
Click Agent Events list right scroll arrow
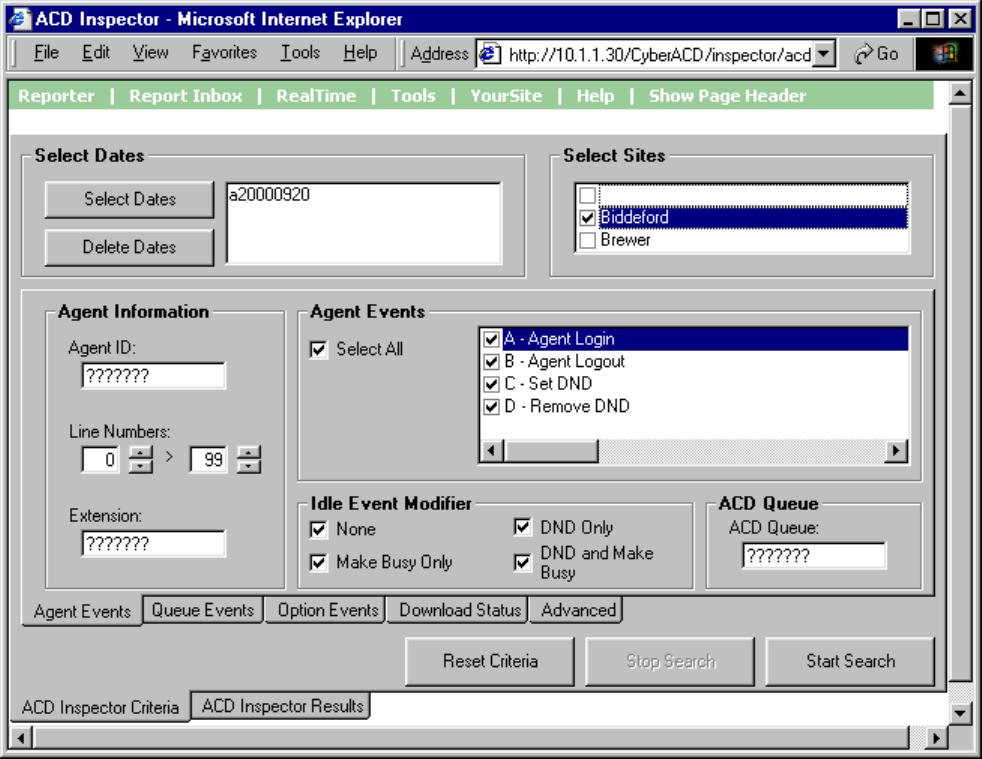point(896,450)
